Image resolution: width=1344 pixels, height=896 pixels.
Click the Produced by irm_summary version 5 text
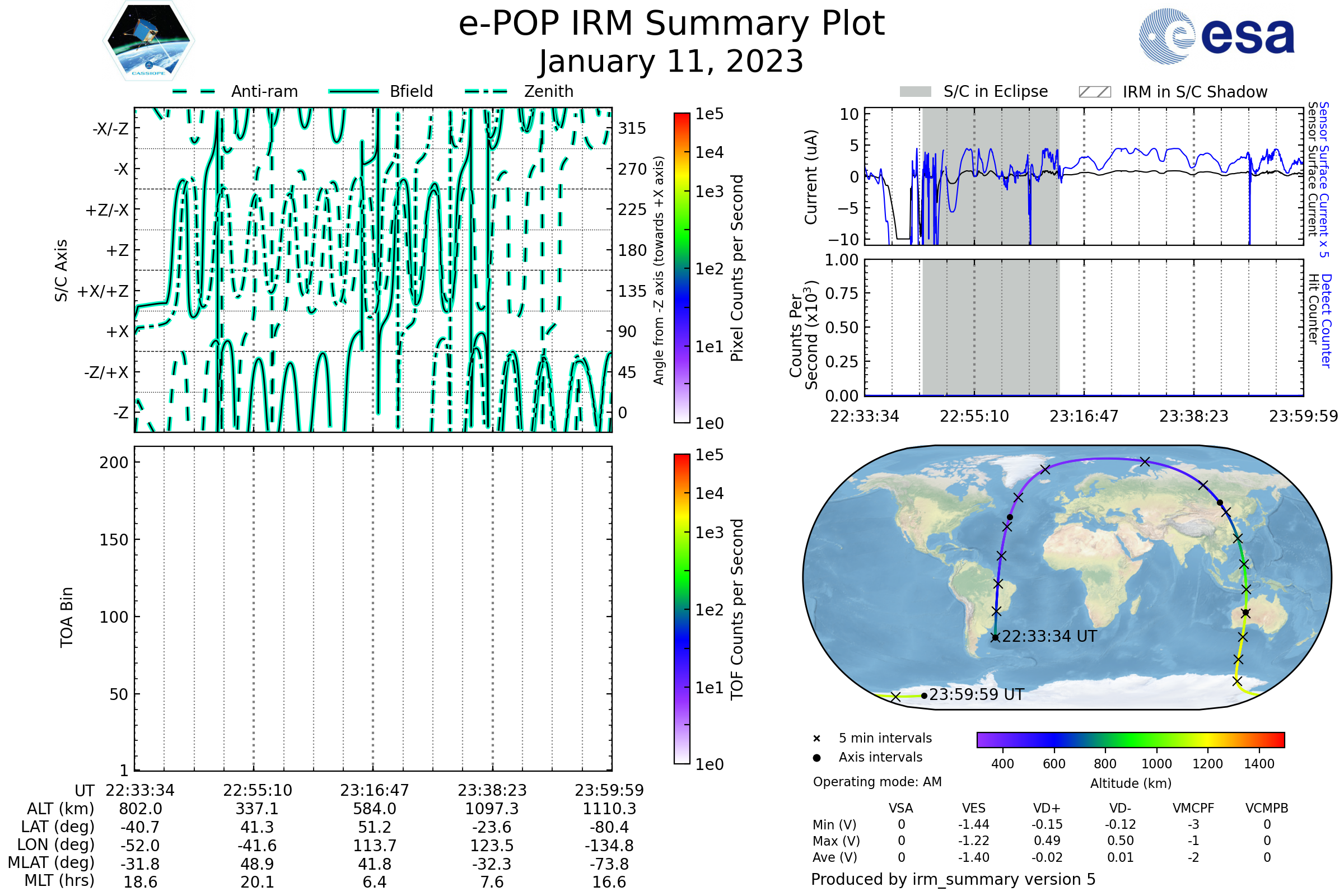953,879
